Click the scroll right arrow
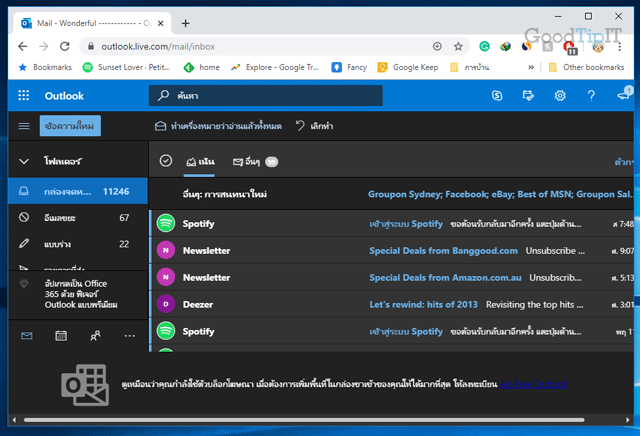The height and width of the screenshot is (436, 640). [x=627, y=420]
